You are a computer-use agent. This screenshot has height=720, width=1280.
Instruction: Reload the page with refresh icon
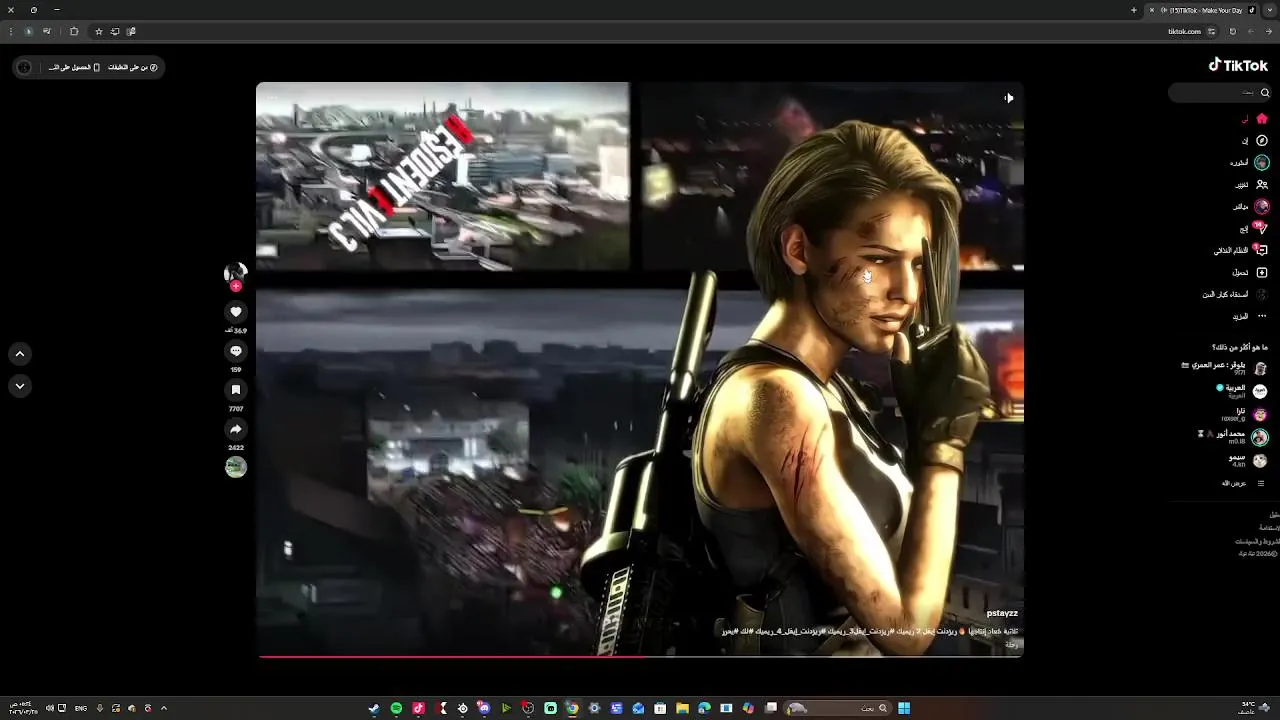point(1232,31)
